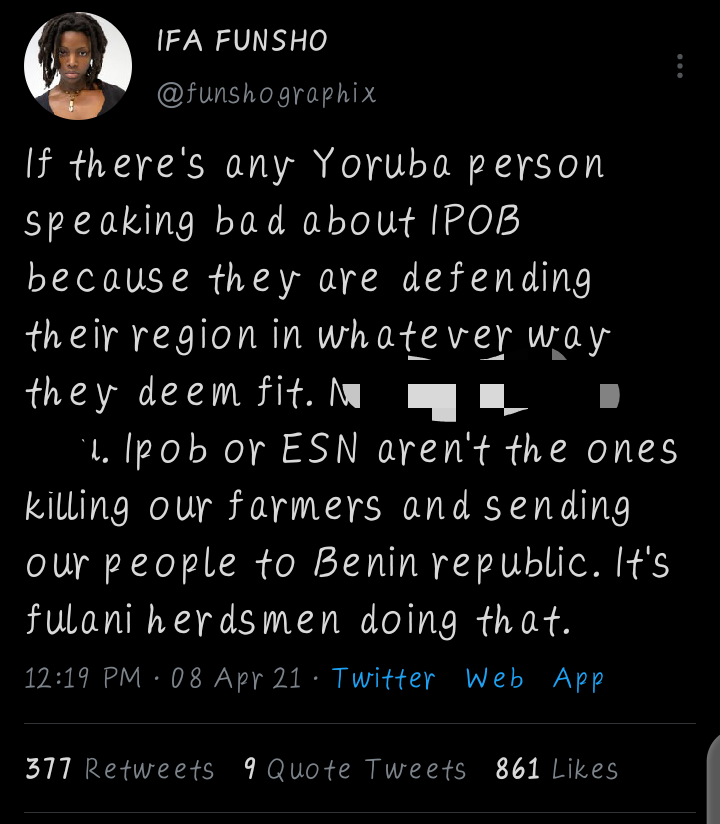Open the IFA FUNSHO display name profile link
This screenshot has width=720, height=824.
click(x=242, y=40)
